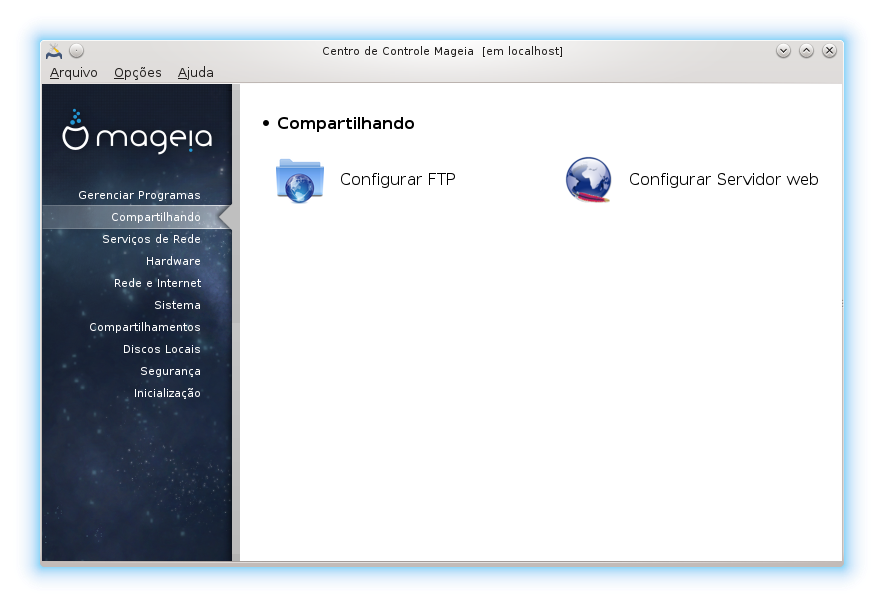Image resolution: width=884 pixels, height=607 pixels.
Task: Open the Configurar FTP folder-globe icon
Action: point(299,180)
